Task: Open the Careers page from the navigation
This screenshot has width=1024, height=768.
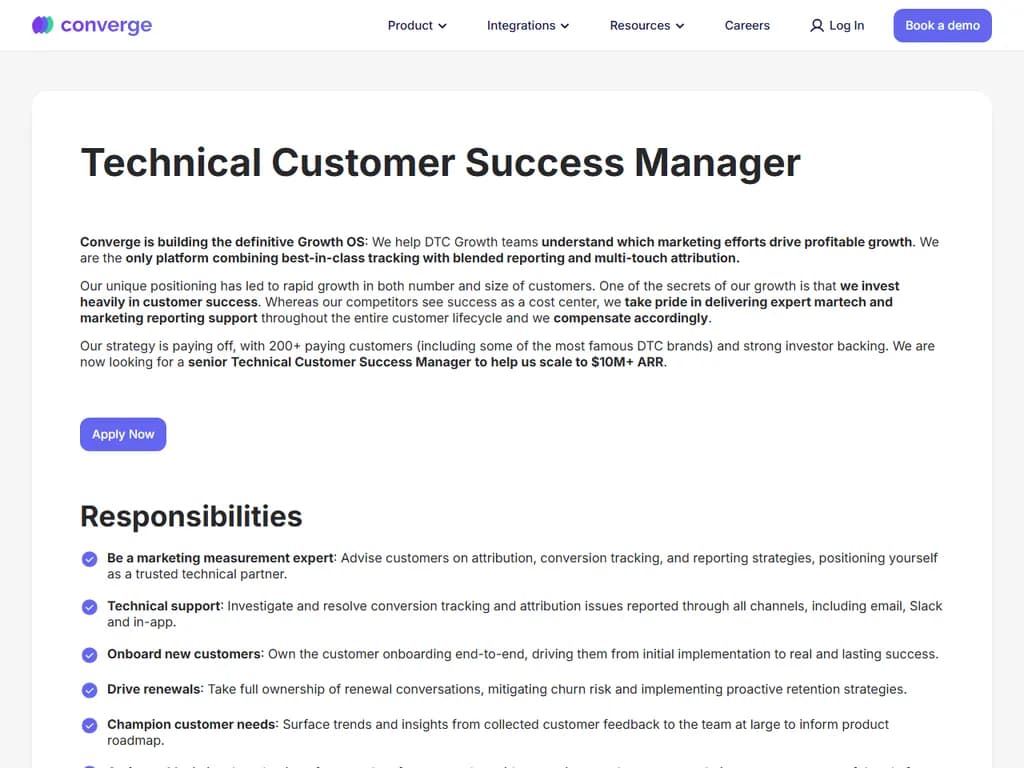Action: (x=747, y=25)
